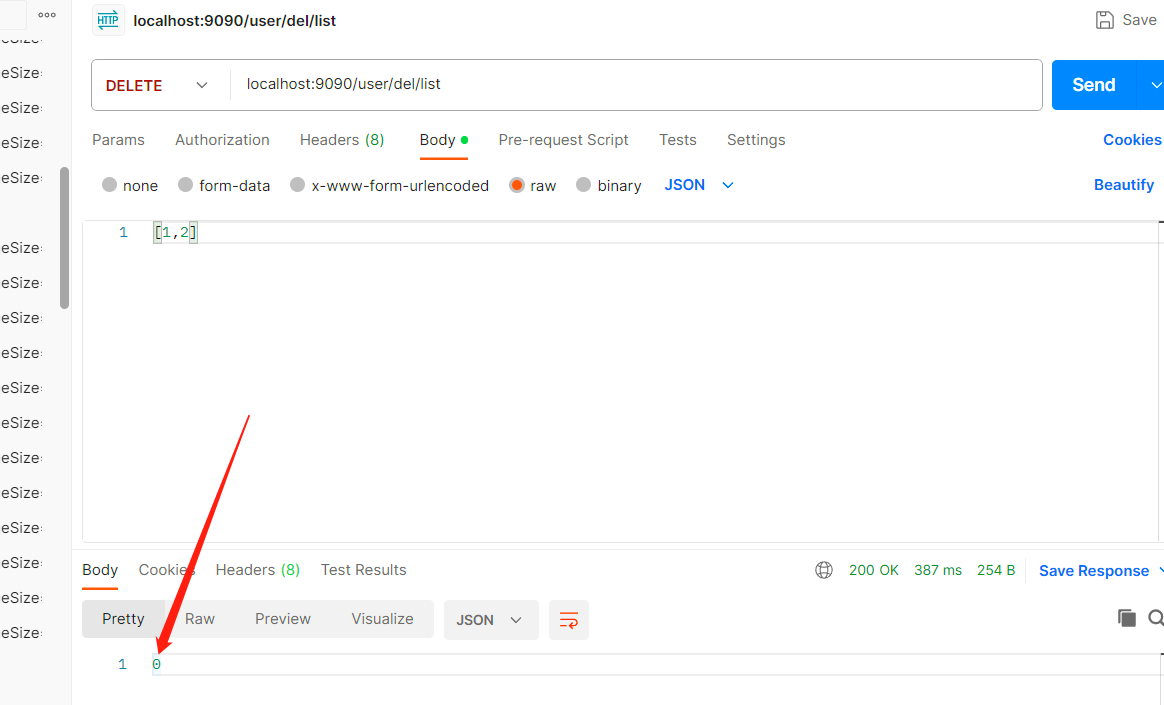
Task: Click the globe network icon
Action: click(x=824, y=570)
